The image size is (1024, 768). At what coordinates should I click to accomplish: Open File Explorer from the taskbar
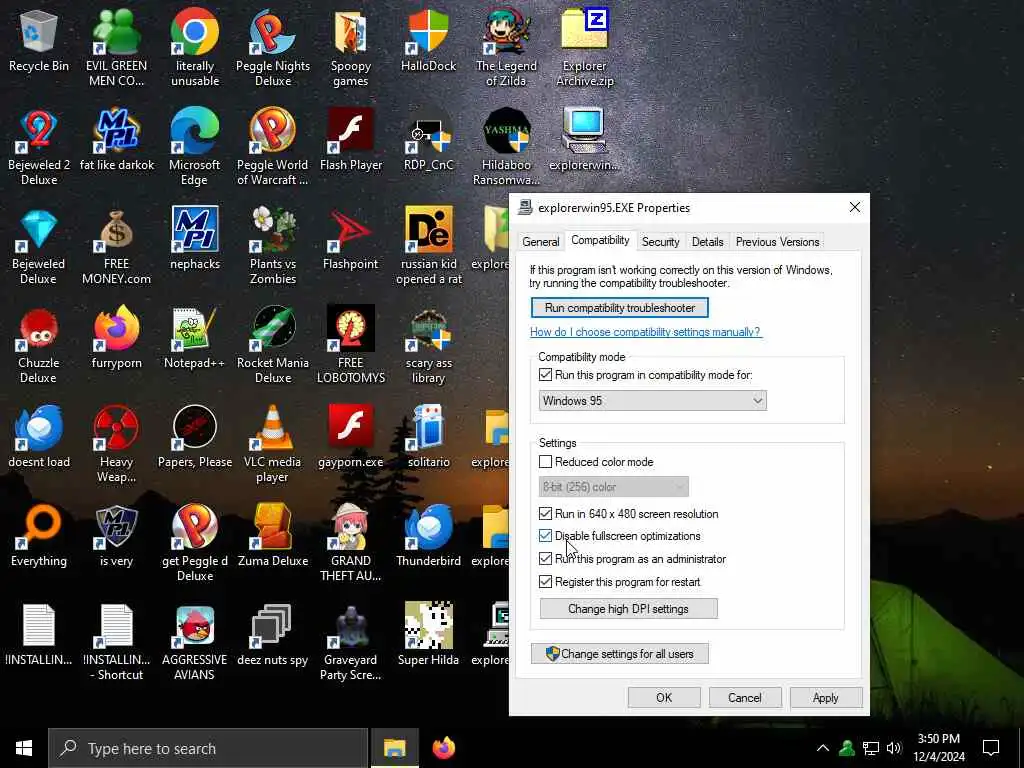[x=394, y=748]
